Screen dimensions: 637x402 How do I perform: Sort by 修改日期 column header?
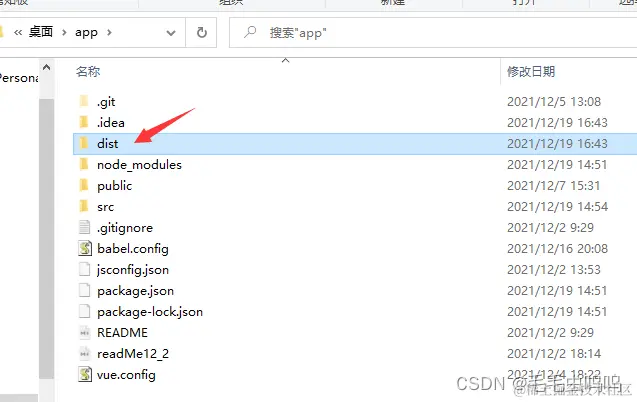click(531, 71)
